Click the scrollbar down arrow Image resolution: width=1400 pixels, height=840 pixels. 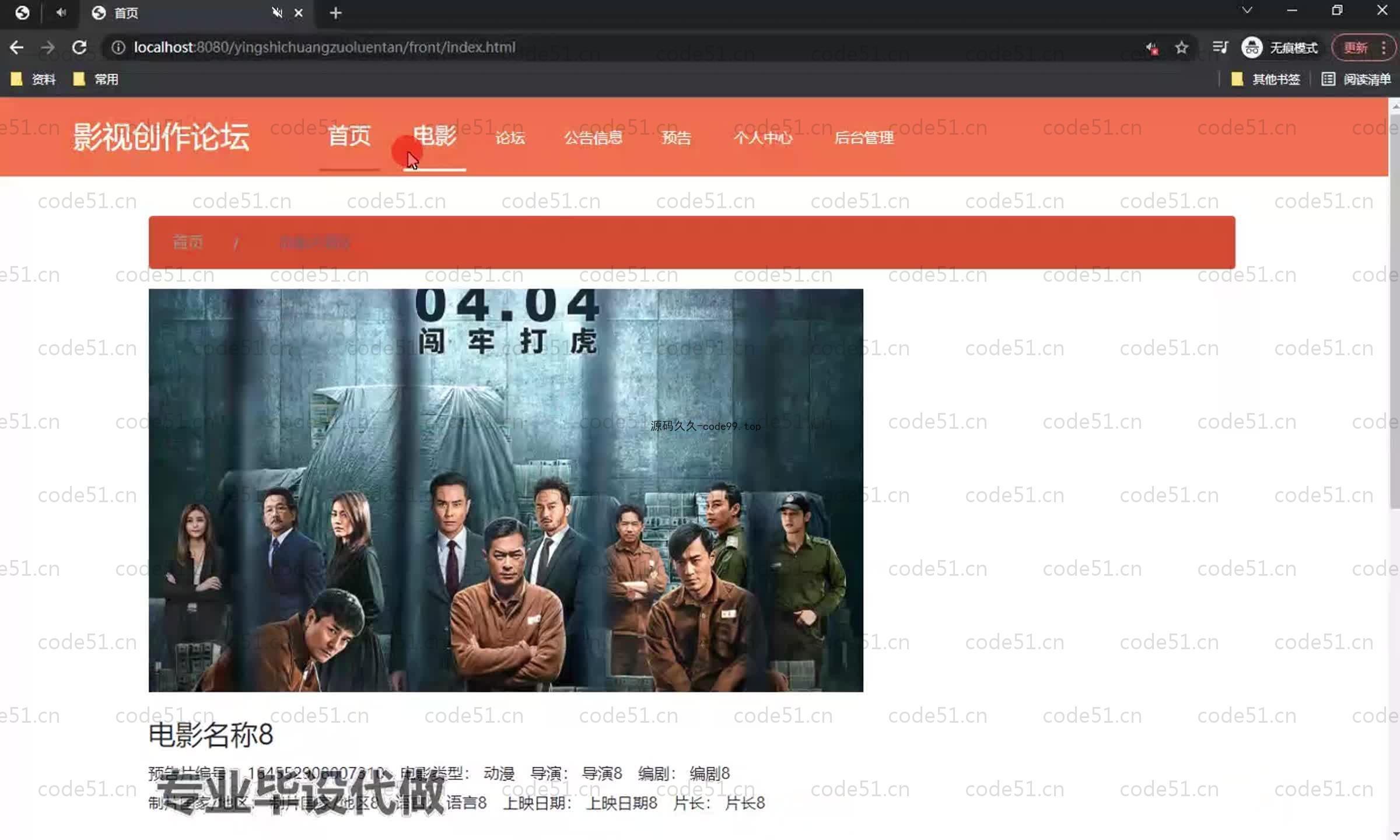click(x=1395, y=834)
